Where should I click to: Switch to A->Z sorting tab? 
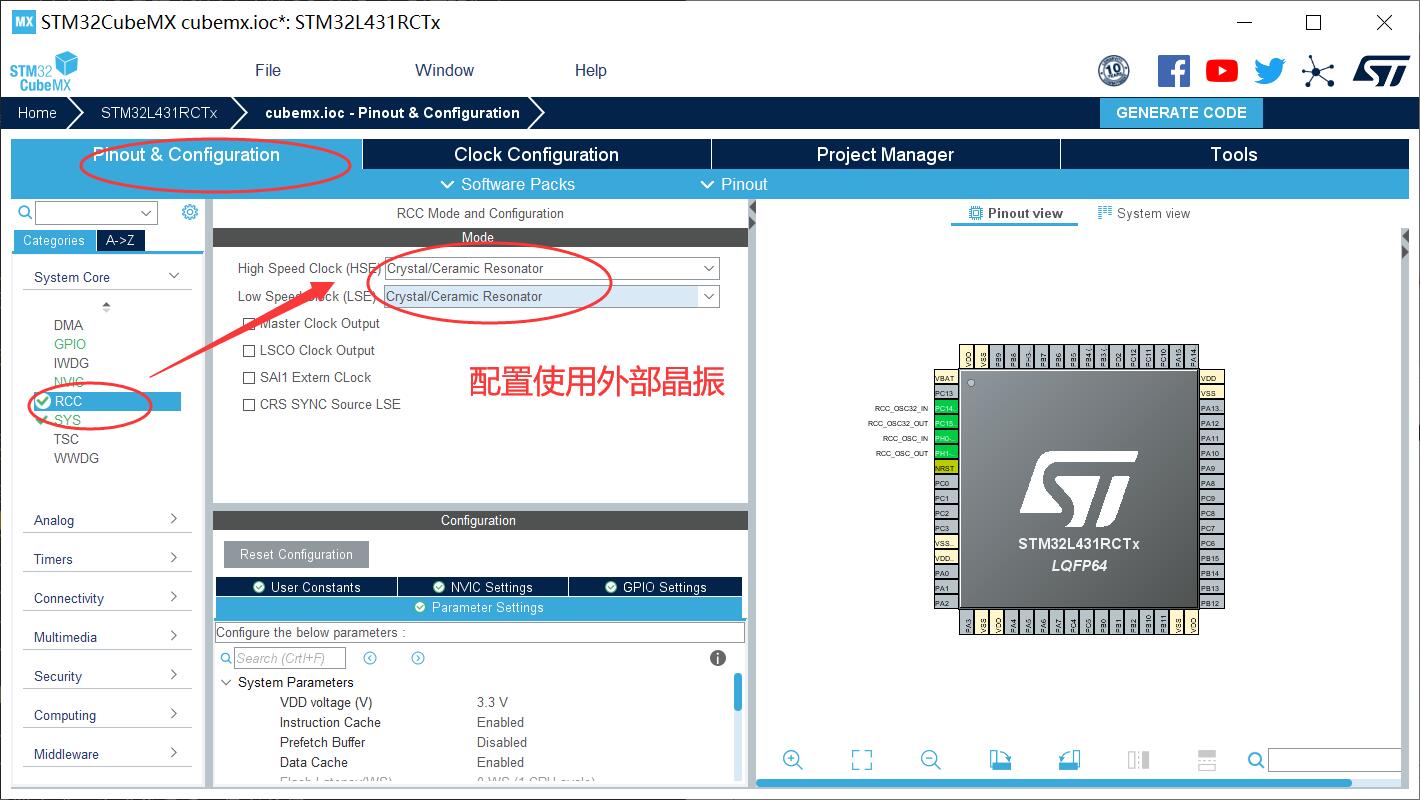120,240
